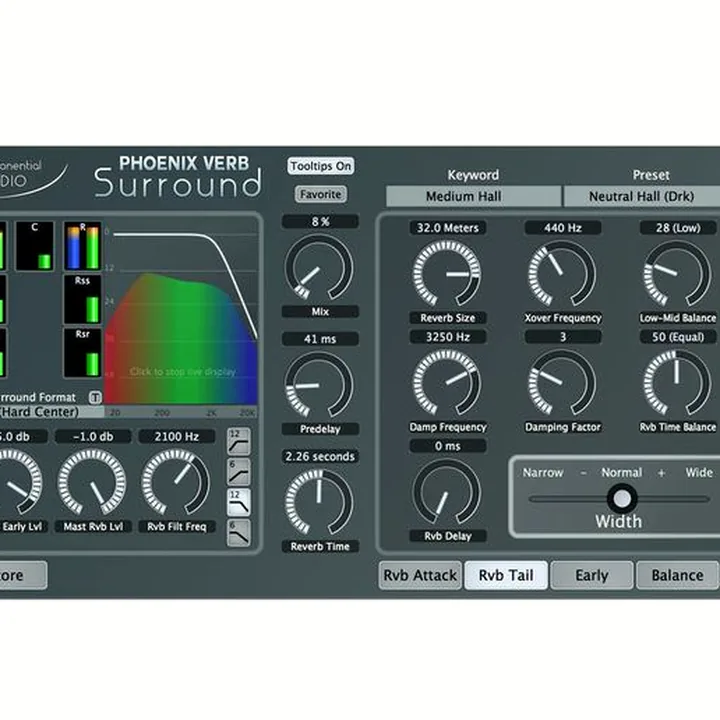Image resolution: width=720 pixels, height=720 pixels.
Task: Click the Rsr channel level meter
Action: tap(83, 353)
